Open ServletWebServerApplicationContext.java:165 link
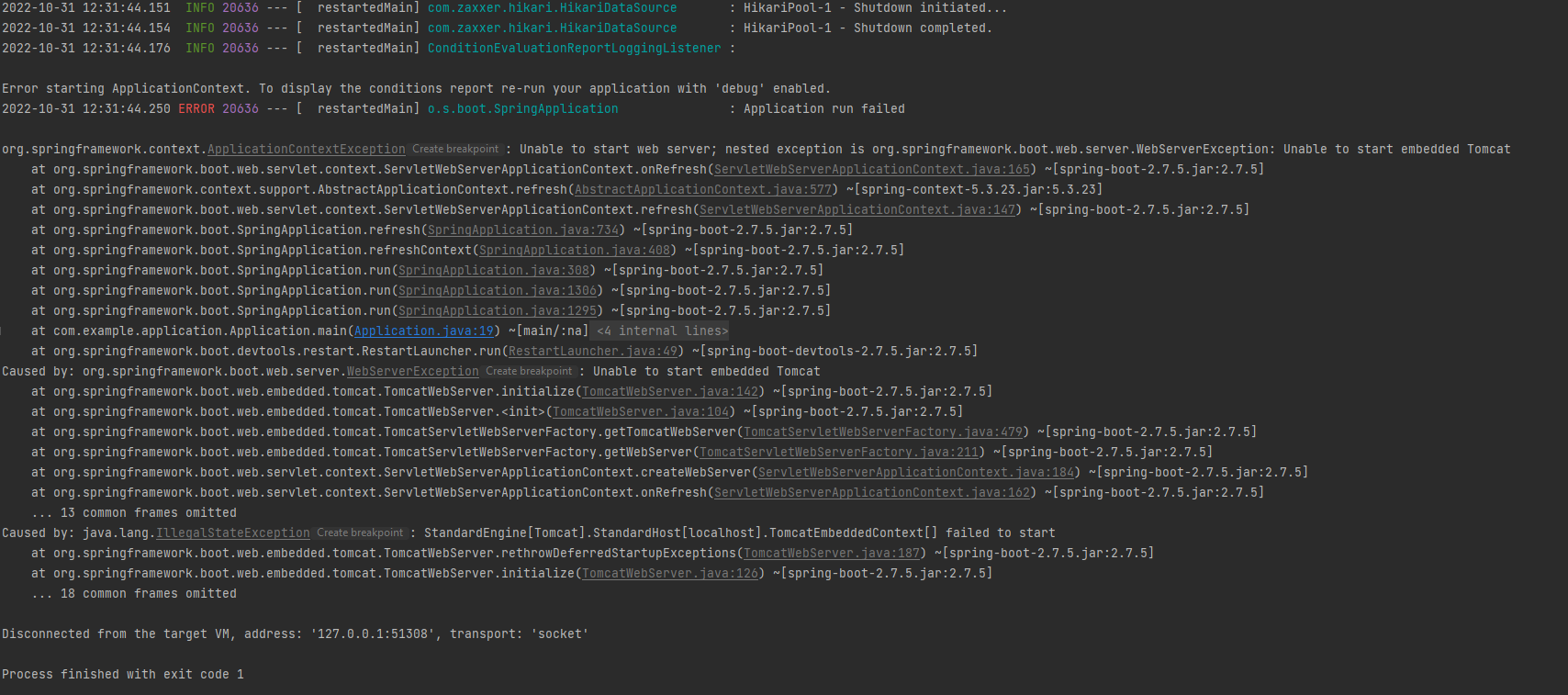 pyautogui.click(x=871, y=169)
